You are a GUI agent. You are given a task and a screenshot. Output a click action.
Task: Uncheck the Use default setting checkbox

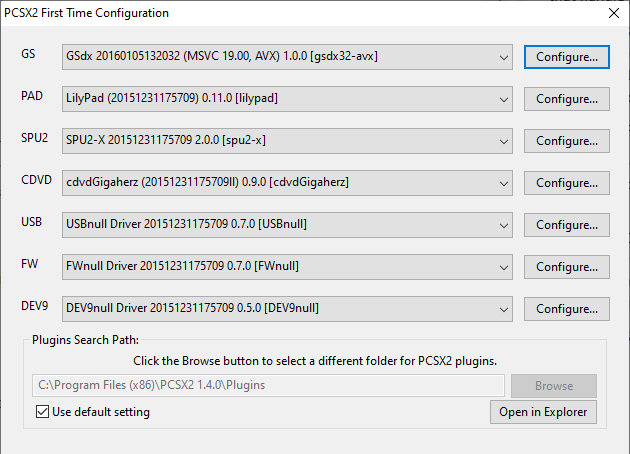(x=41, y=412)
